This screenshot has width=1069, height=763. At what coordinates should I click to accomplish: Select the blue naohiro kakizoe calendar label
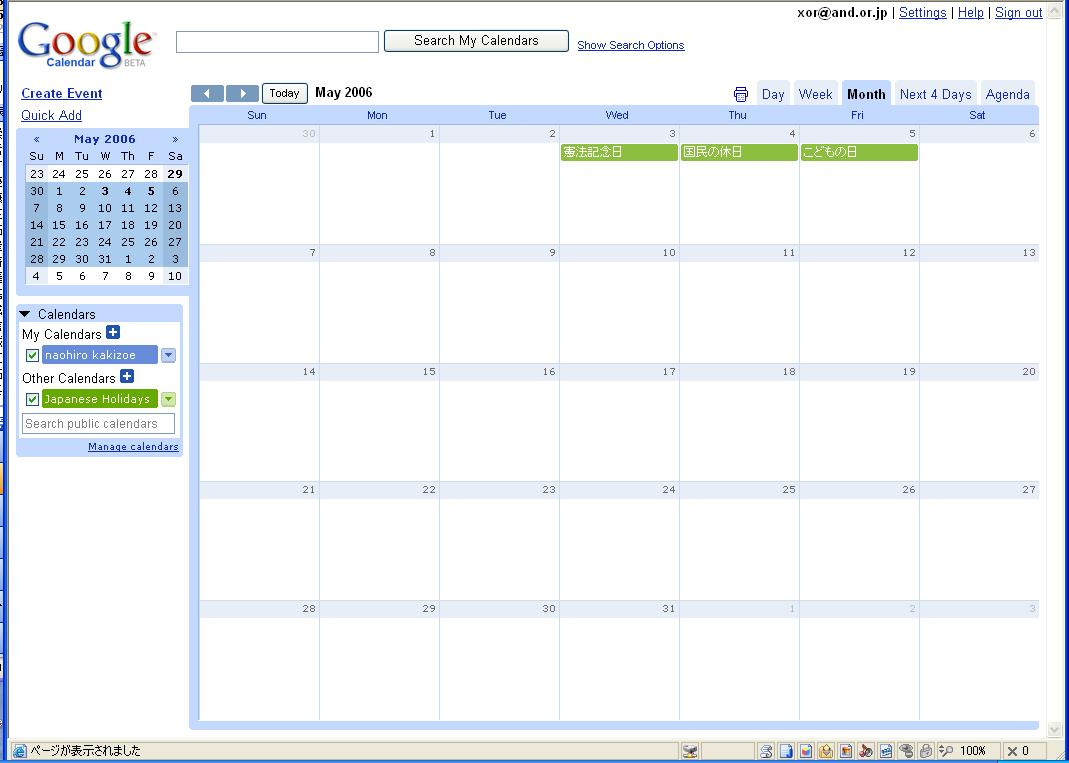pyautogui.click(x=100, y=355)
